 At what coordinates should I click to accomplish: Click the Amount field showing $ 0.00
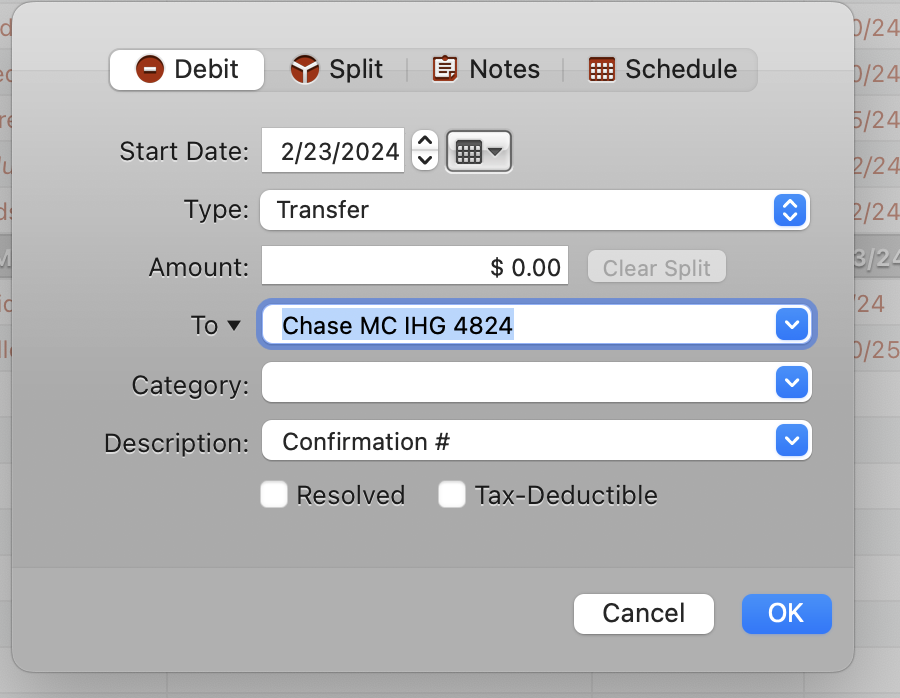[415, 266]
